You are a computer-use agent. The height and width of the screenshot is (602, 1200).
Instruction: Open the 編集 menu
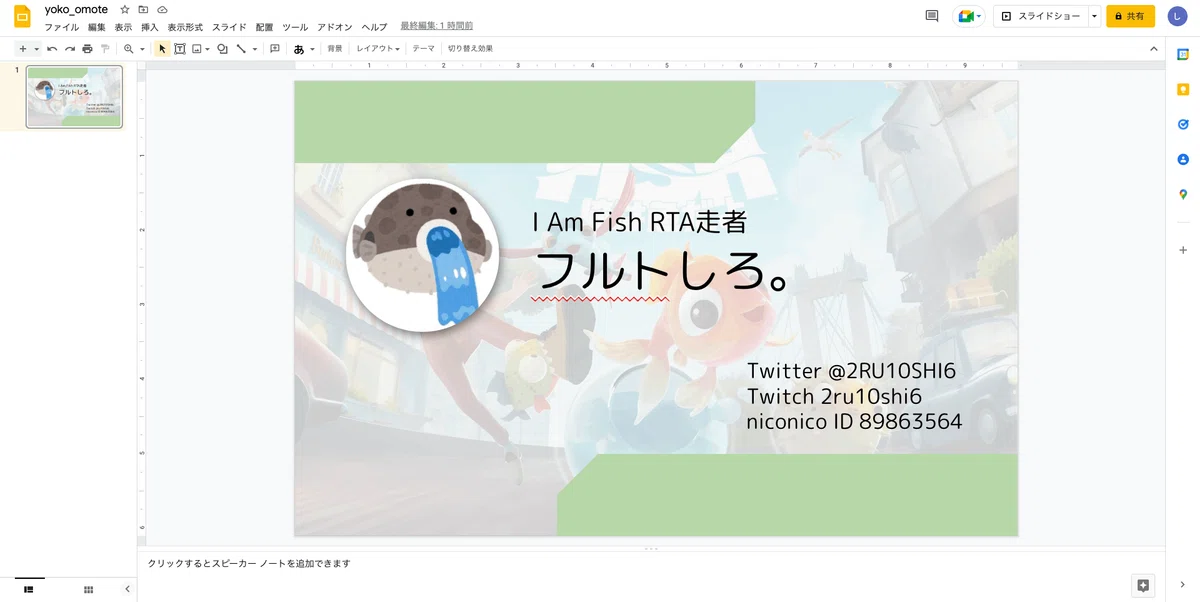pyautogui.click(x=96, y=27)
